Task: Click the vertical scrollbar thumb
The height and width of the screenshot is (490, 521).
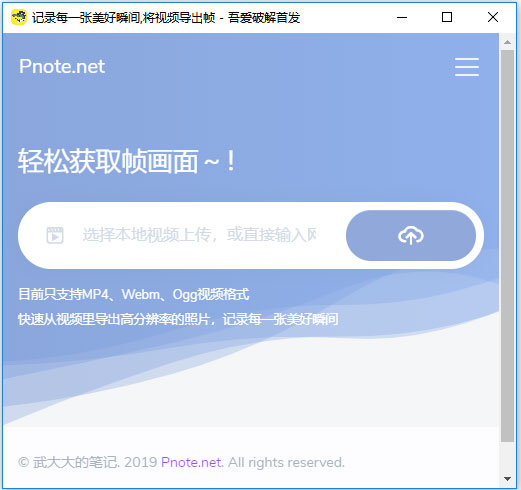Action: click(507, 246)
